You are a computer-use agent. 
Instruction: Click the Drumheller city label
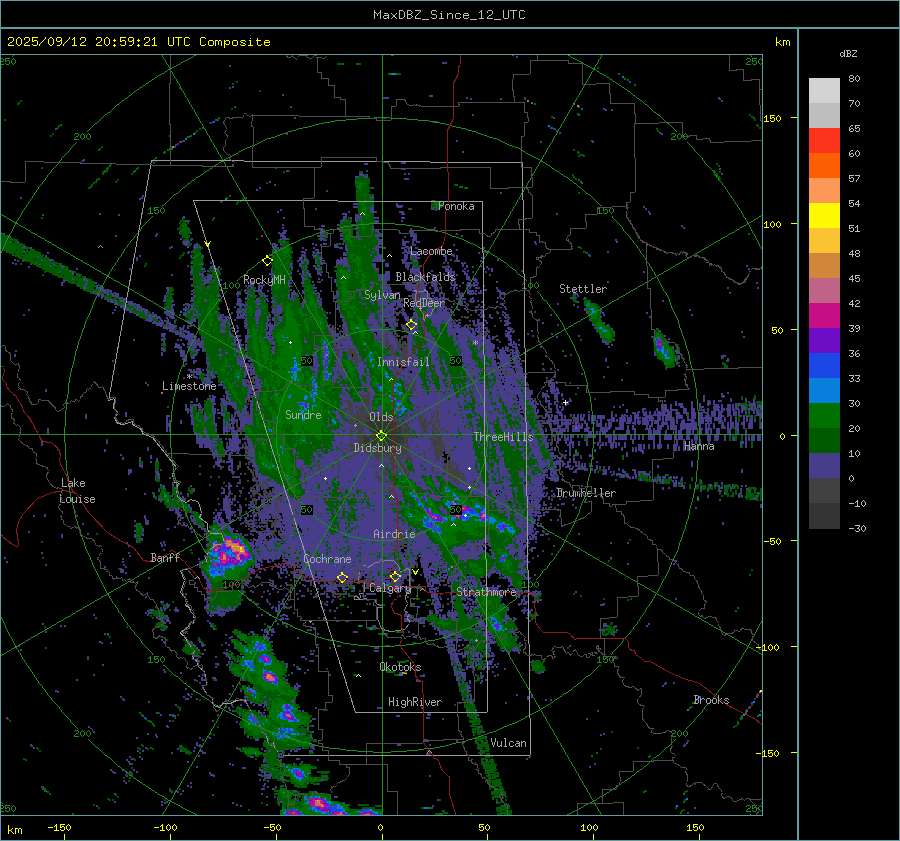point(586,493)
